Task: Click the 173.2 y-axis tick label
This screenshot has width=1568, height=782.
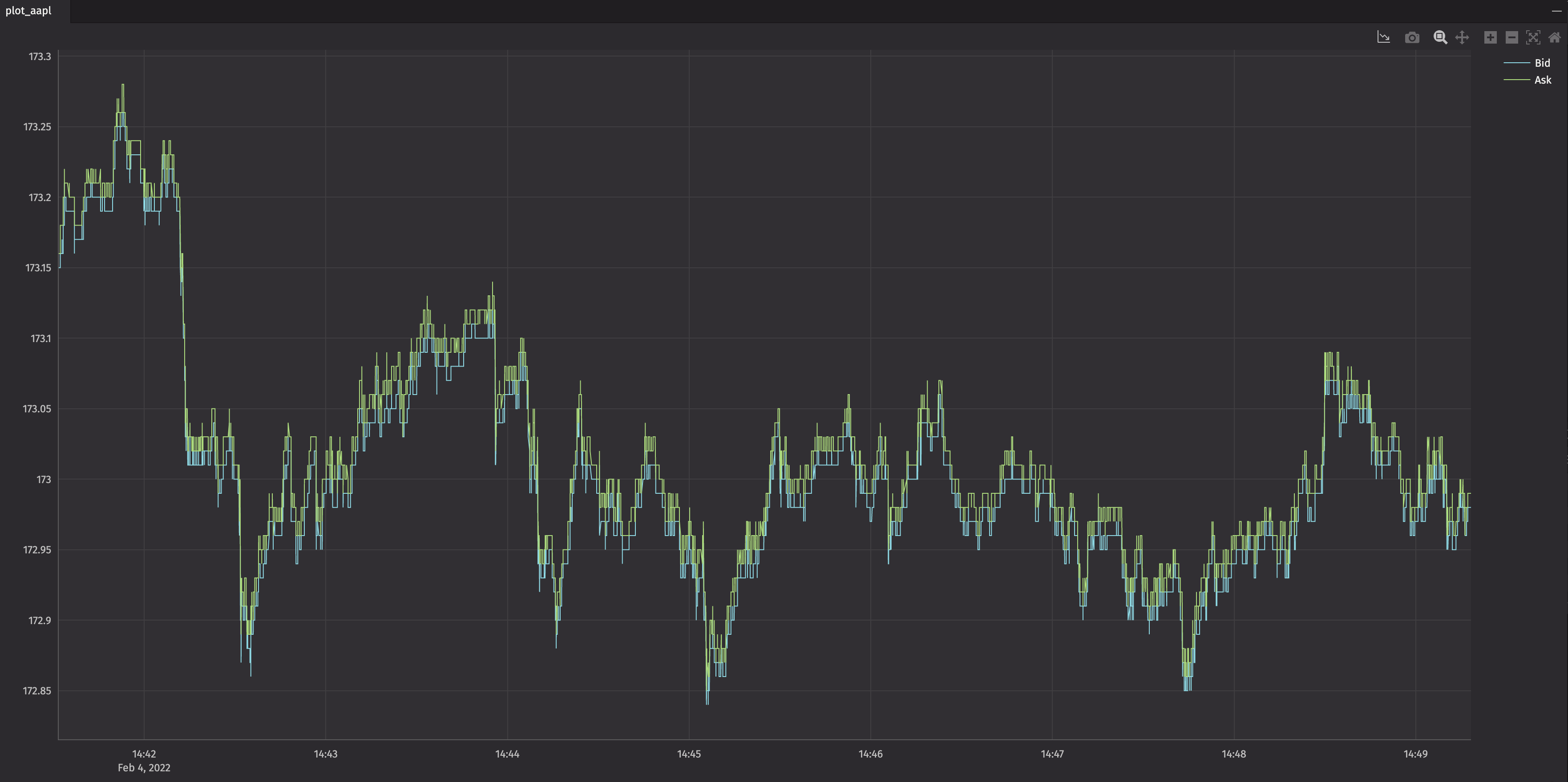Action: tap(40, 197)
